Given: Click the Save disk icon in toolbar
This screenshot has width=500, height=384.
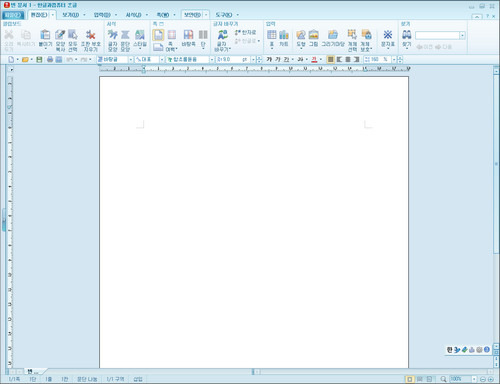Looking at the screenshot, I should coord(39,59).
